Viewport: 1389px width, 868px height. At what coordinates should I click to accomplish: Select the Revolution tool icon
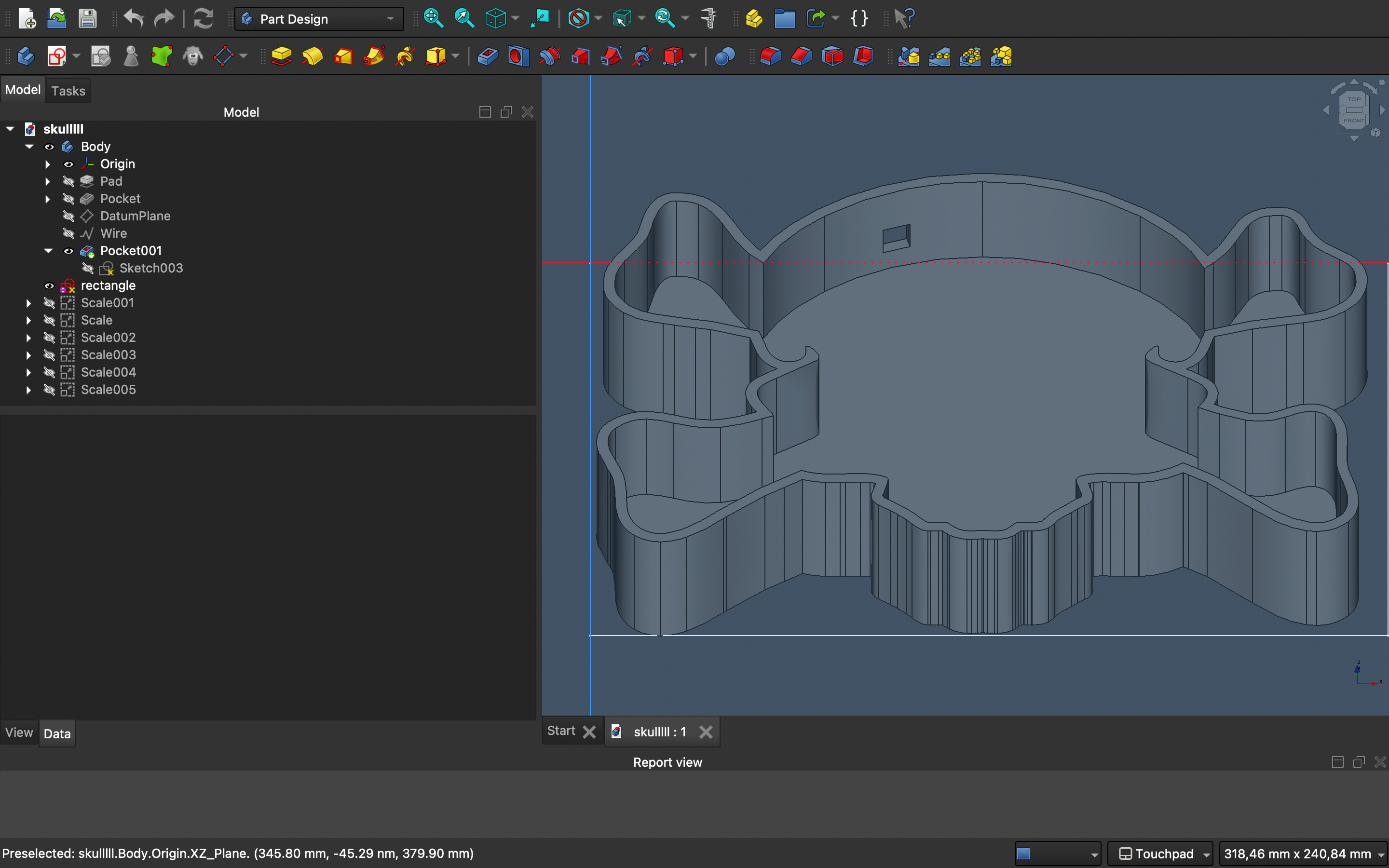[x=312, y=56]
